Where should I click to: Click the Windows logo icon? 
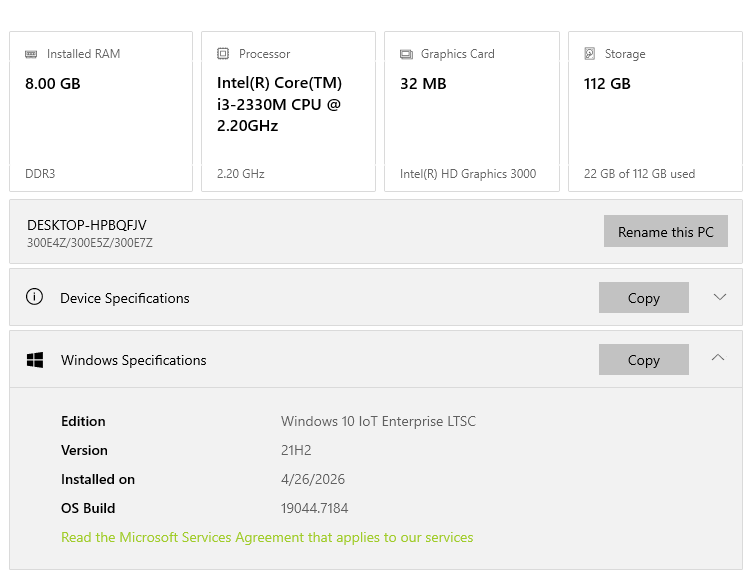35,360
